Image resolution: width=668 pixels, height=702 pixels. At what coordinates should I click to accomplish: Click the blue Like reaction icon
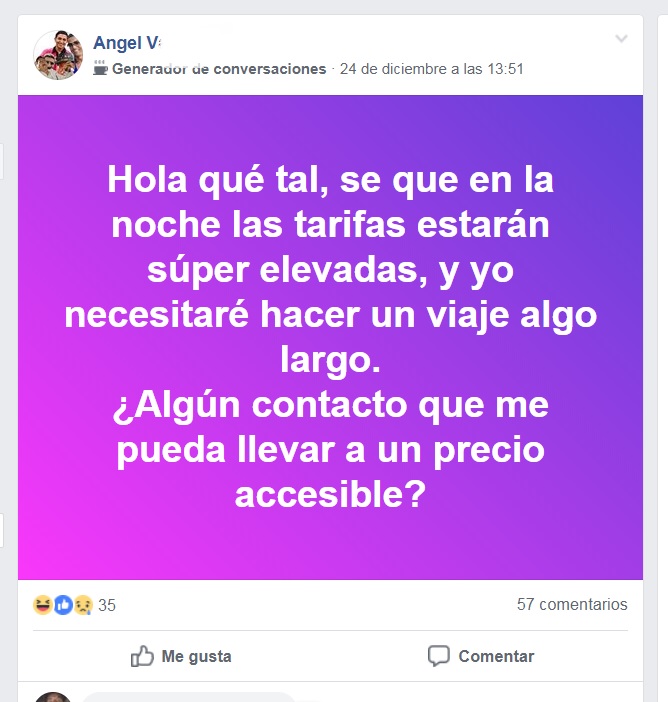(x=63, y=605)
